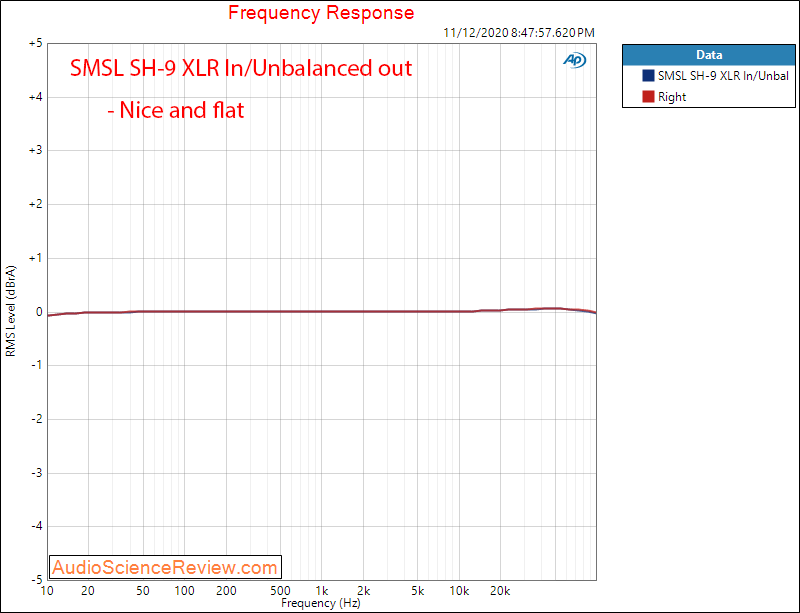Click the '5k' frequency axis tick label
This screenshot has width=800, height=613.
[x=418, y=591]
